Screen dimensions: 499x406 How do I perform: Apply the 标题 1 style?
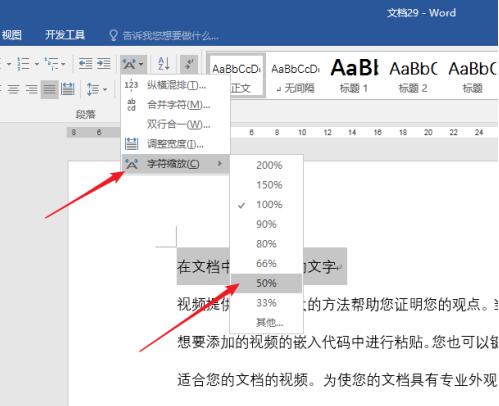point(354,77)
